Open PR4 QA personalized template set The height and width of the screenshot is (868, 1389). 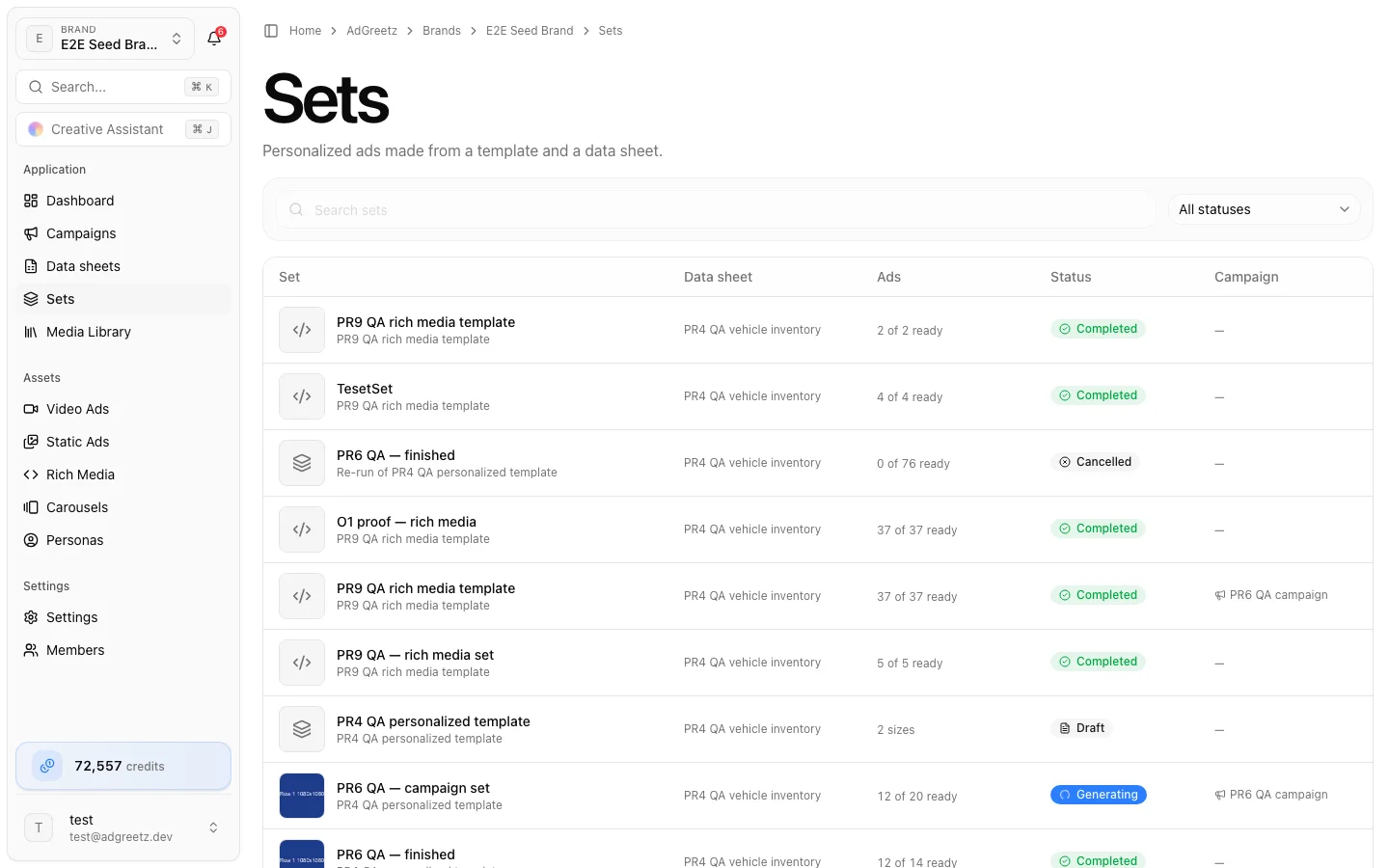click(x=433, y=721)
